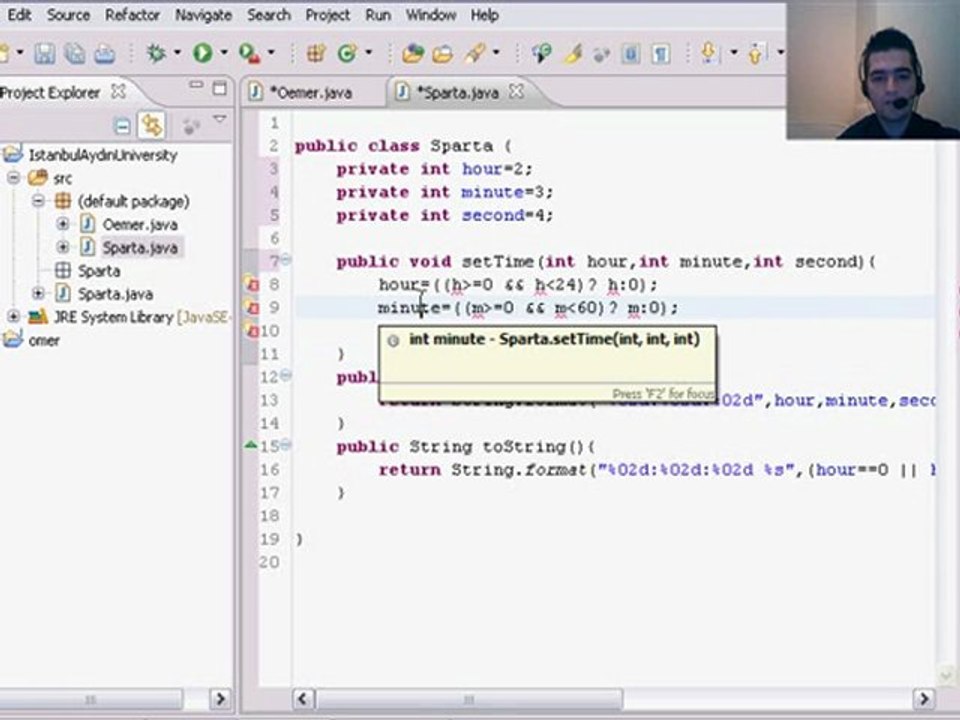
Task: Expand the highlighted Sparta.java tree node
Action: click(62, 247)
